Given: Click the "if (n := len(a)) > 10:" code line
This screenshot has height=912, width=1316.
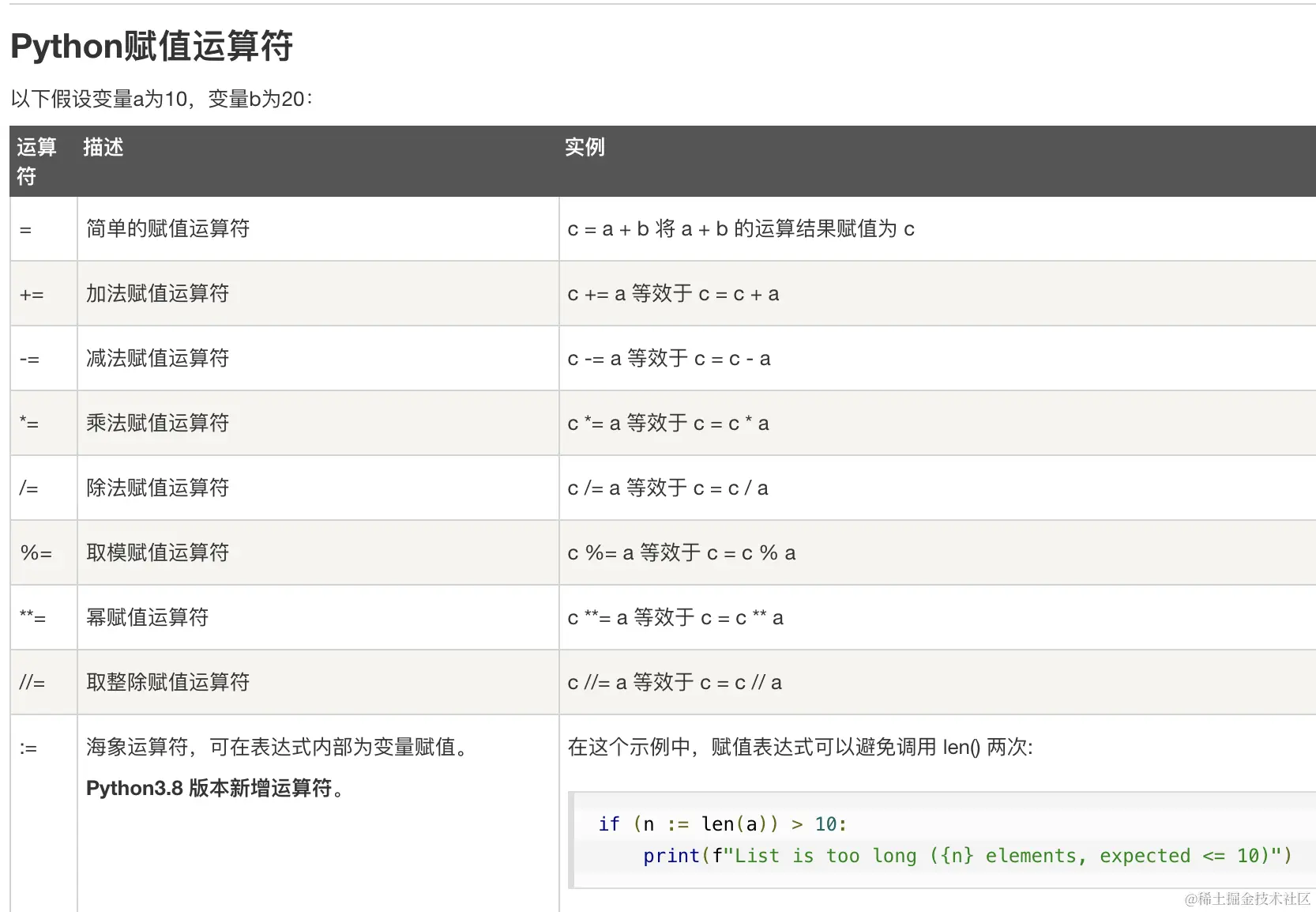Looking at the screenshot, I should [x=722, y=824].
